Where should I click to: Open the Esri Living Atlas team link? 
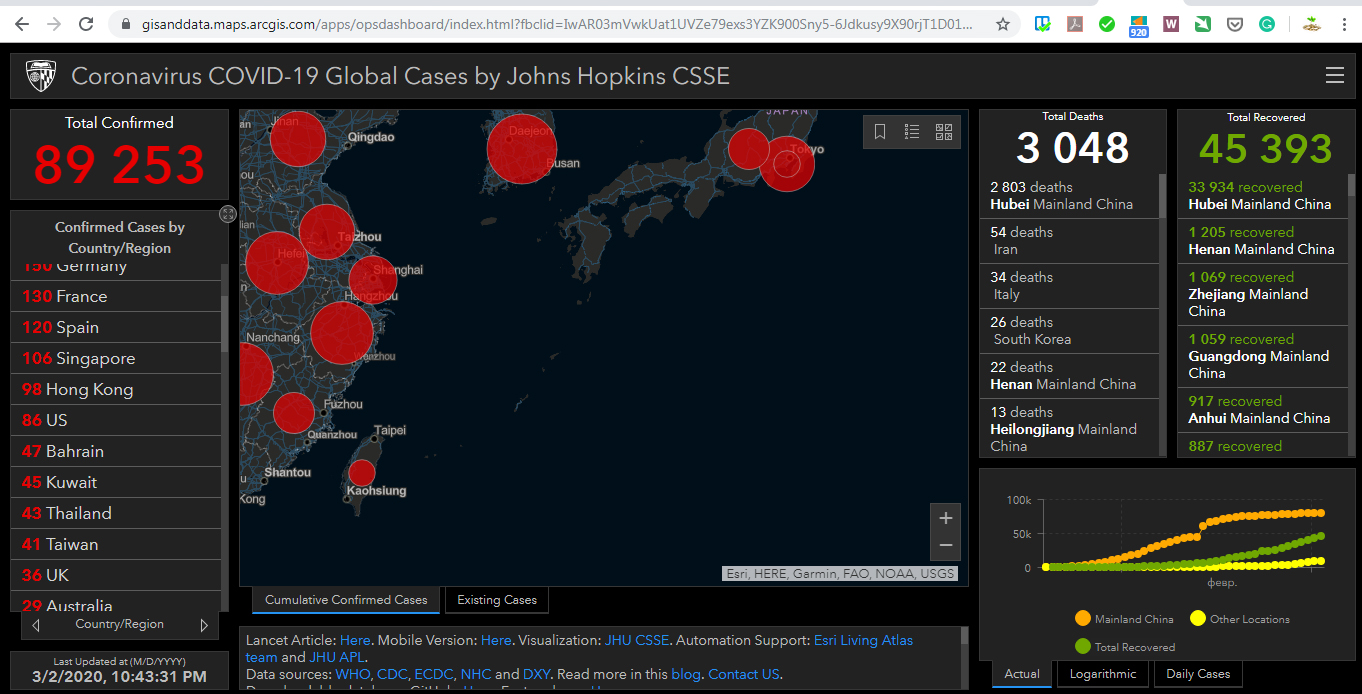pos(863,640)
